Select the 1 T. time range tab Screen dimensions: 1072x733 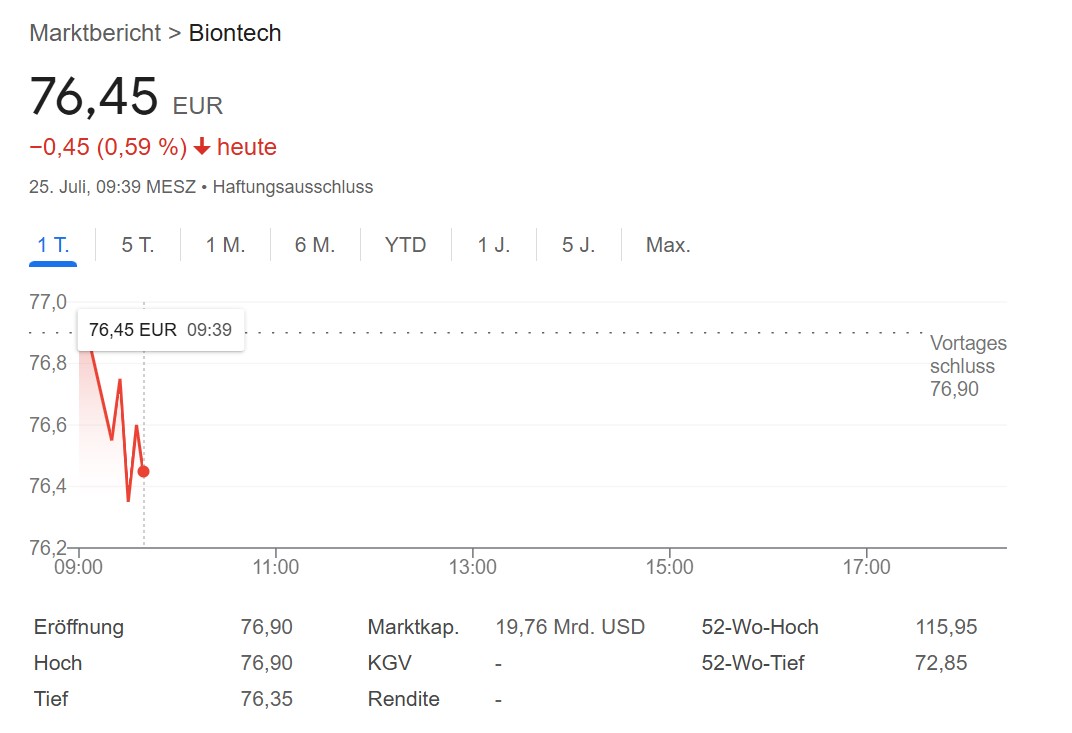(x=53, y=245)
